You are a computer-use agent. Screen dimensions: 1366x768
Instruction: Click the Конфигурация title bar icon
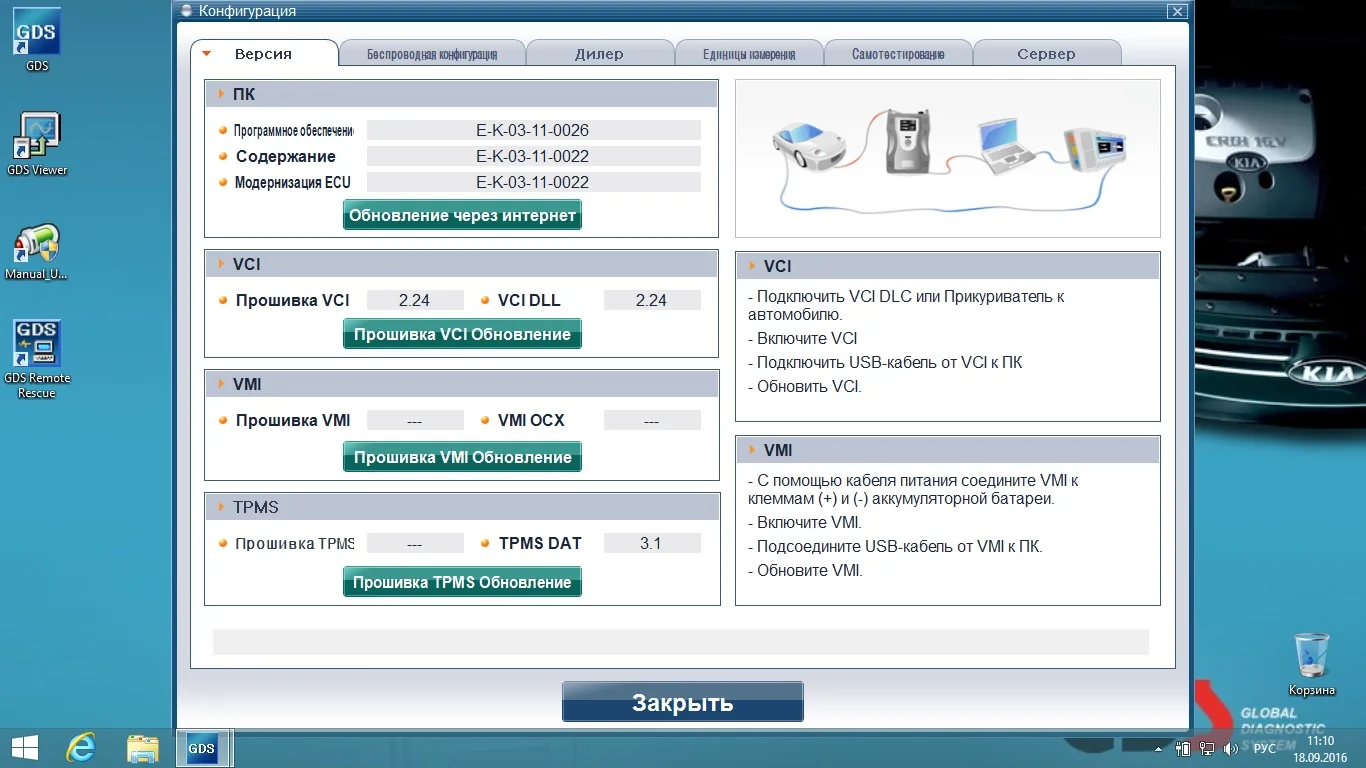[x=185, y=11]
